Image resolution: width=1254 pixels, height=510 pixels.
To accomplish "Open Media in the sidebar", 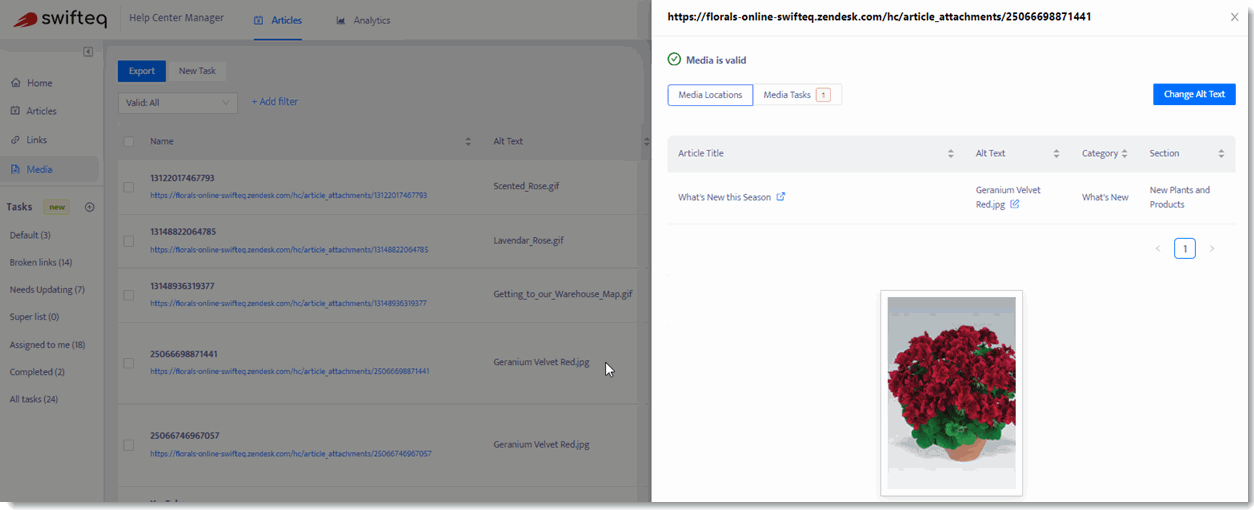I will (x=40, y=169).
